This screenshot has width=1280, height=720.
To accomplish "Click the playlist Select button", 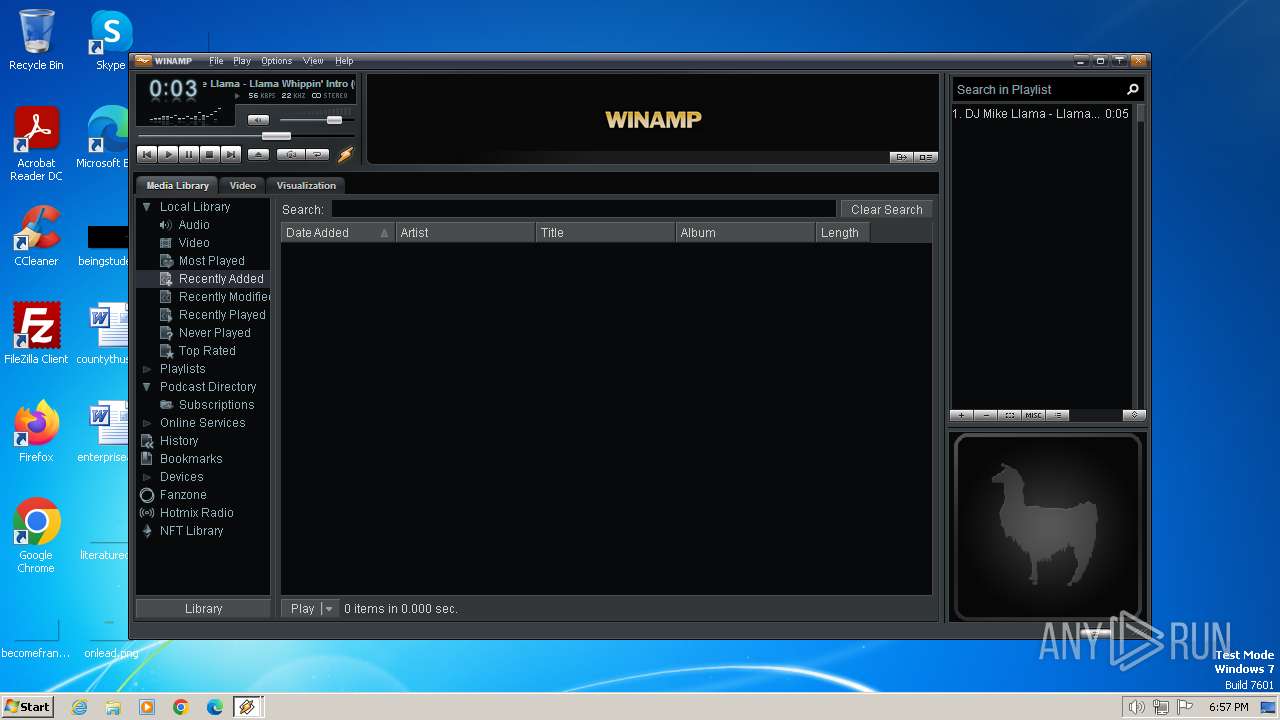I will [x=1010, y=415].
